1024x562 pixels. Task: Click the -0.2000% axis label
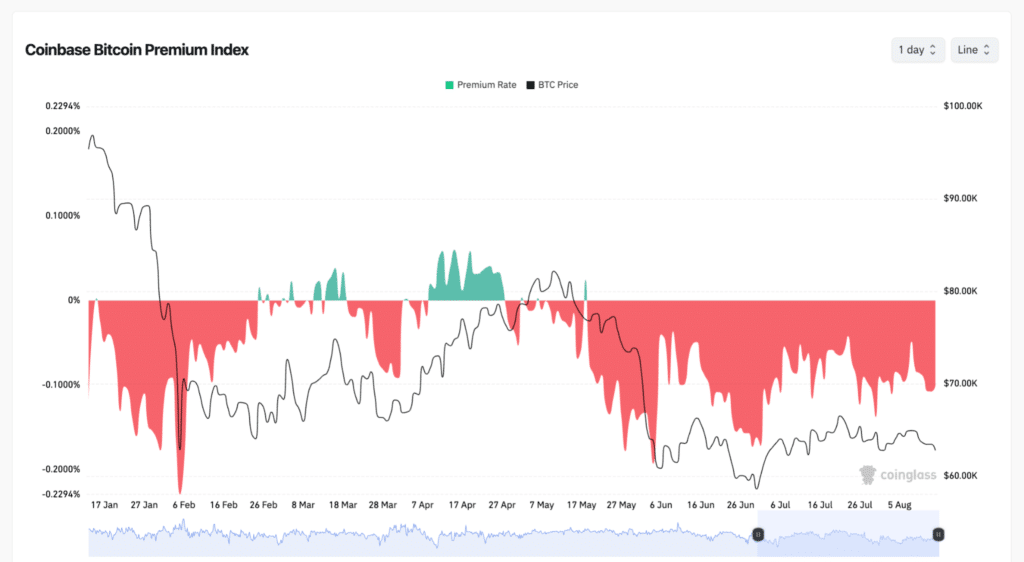(x=61, y=469)
